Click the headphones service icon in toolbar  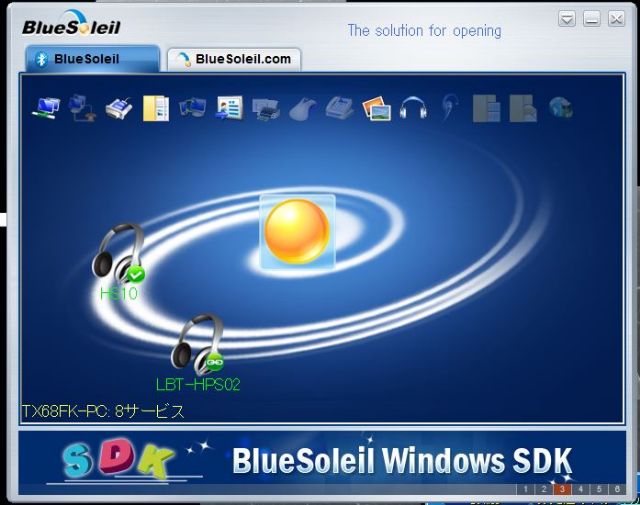coord(412,107)
